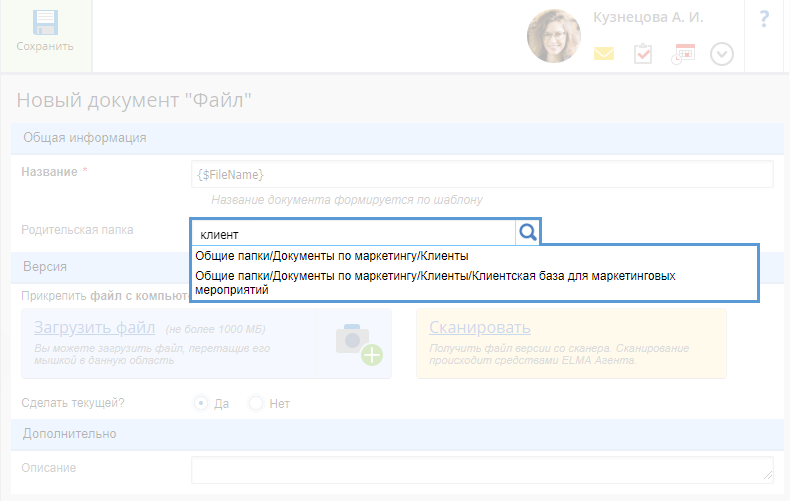Viewport: 790px width, 501px height.
Task: Click the Сохранить floppy disk icon
Action: click(x=45, y=23)
